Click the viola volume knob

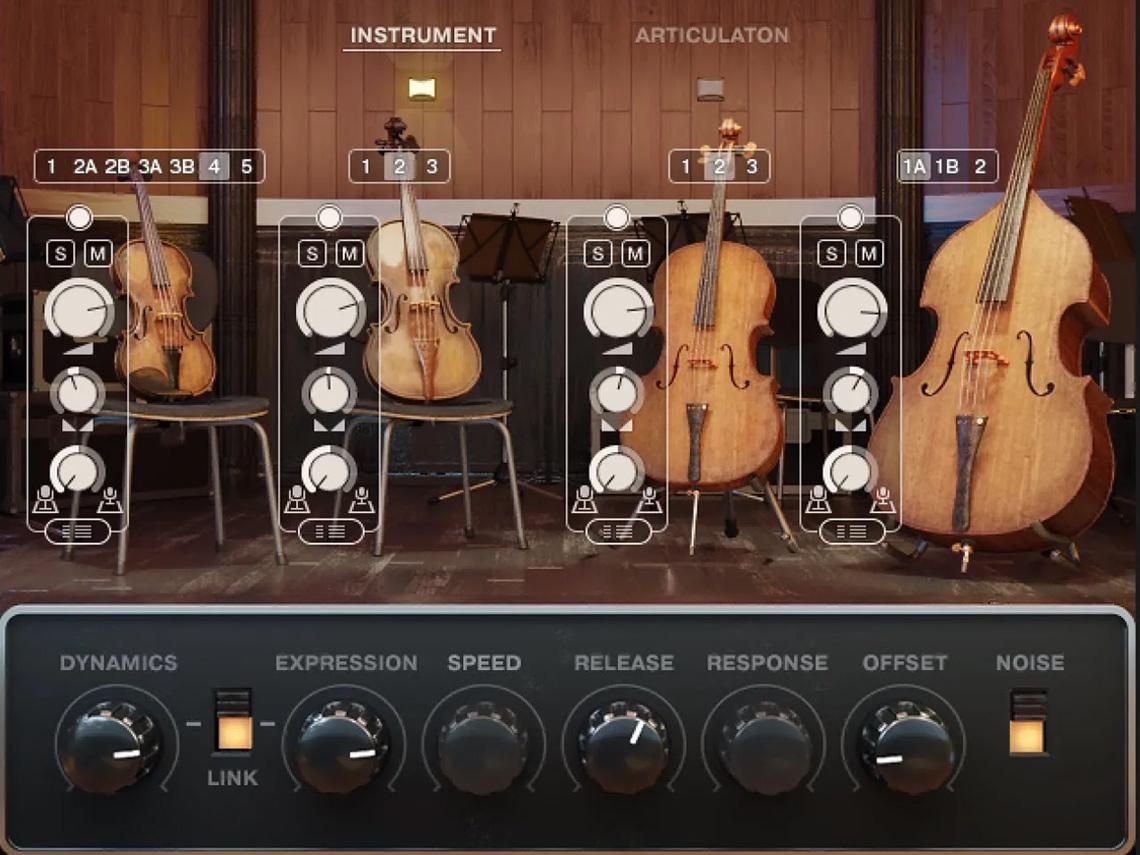click(x=330, y=309)
